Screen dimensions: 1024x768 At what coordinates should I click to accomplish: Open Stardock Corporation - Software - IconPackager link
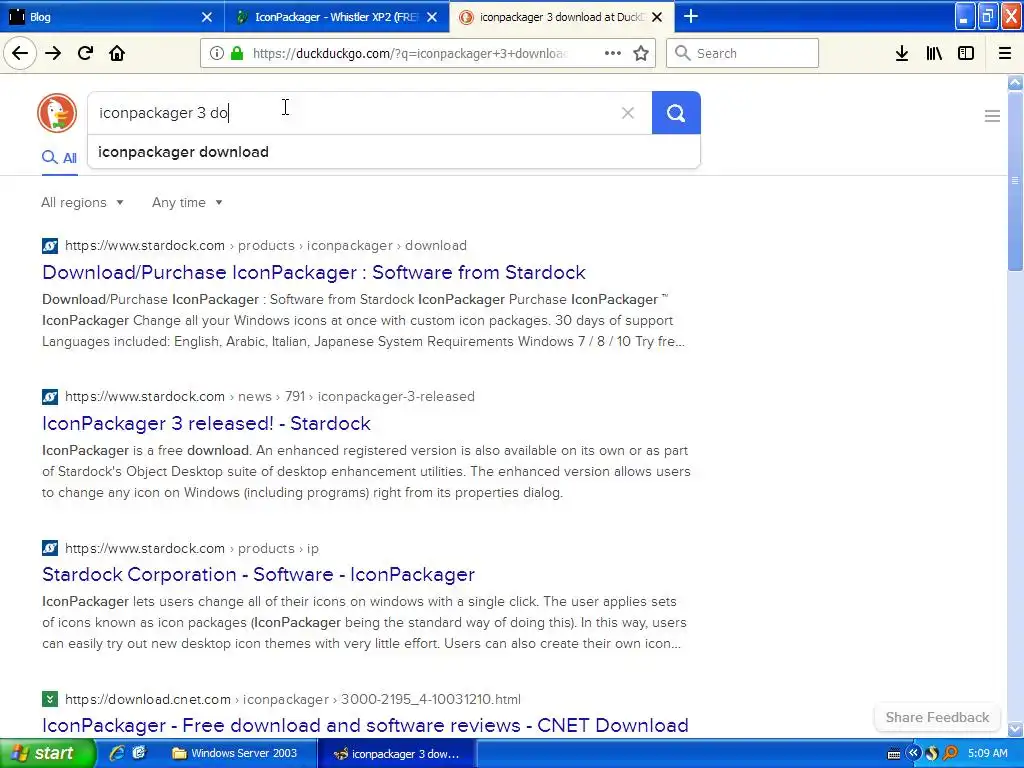(258, 574)
